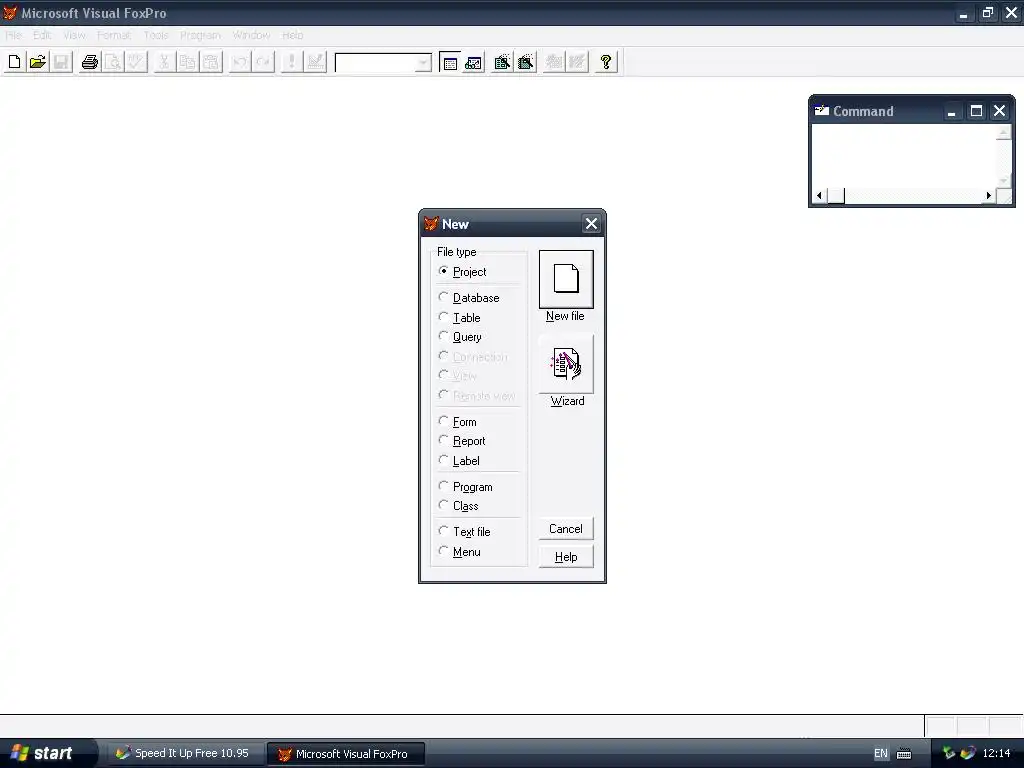1024x768 pixels.
Task: Select the Project file type
Action: [x=462, y=272]
